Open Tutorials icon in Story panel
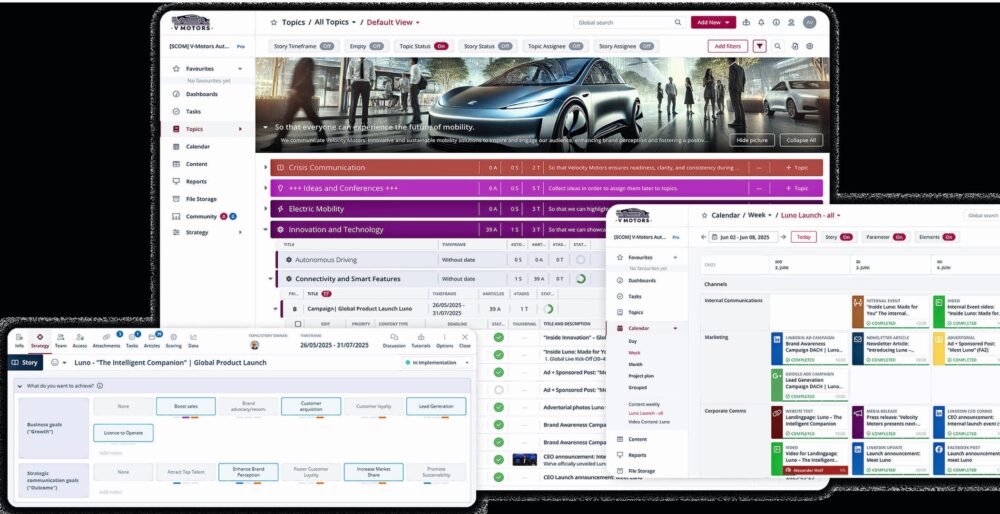 click(421, 337)
